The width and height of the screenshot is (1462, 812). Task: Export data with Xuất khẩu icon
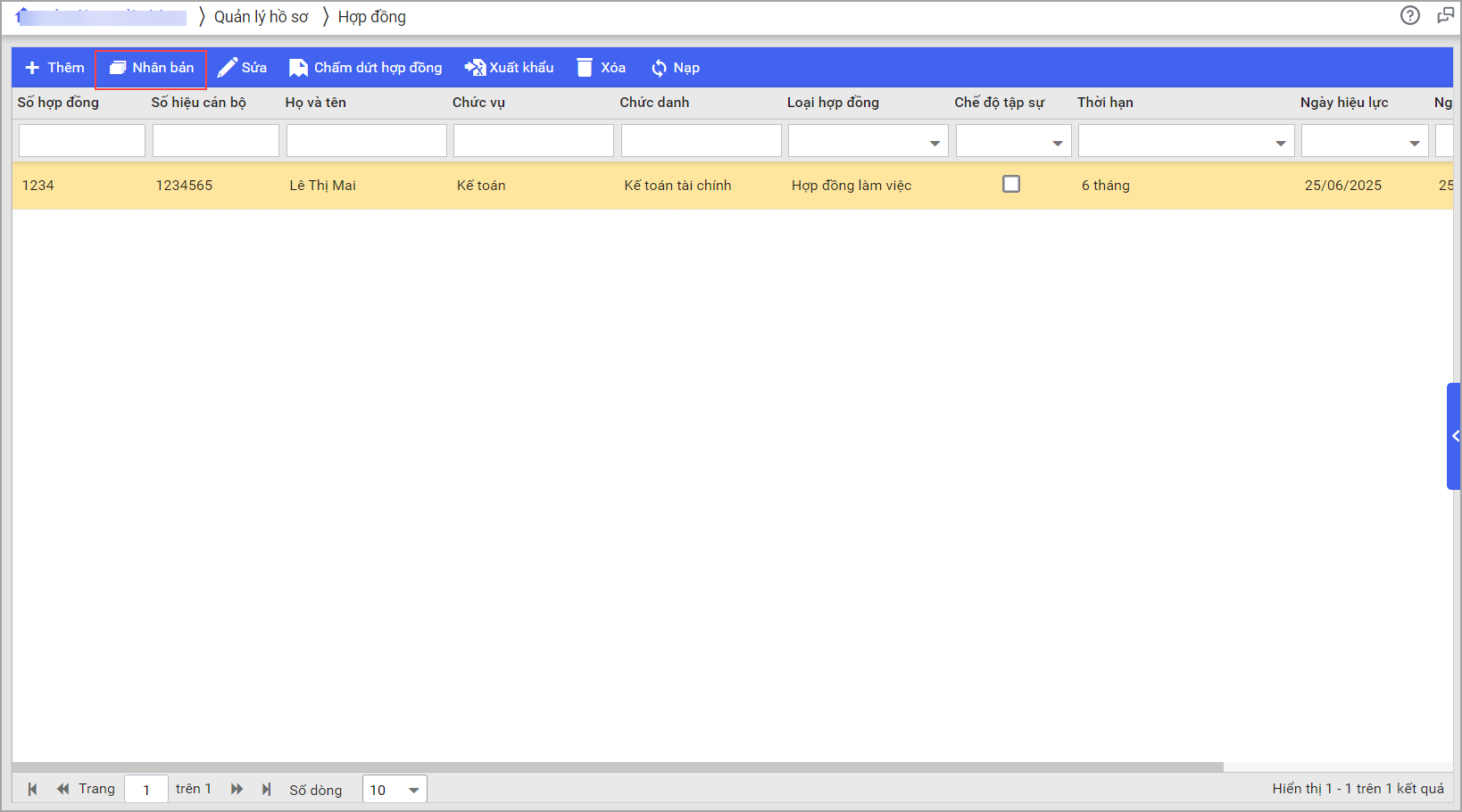tap(475, 68)
